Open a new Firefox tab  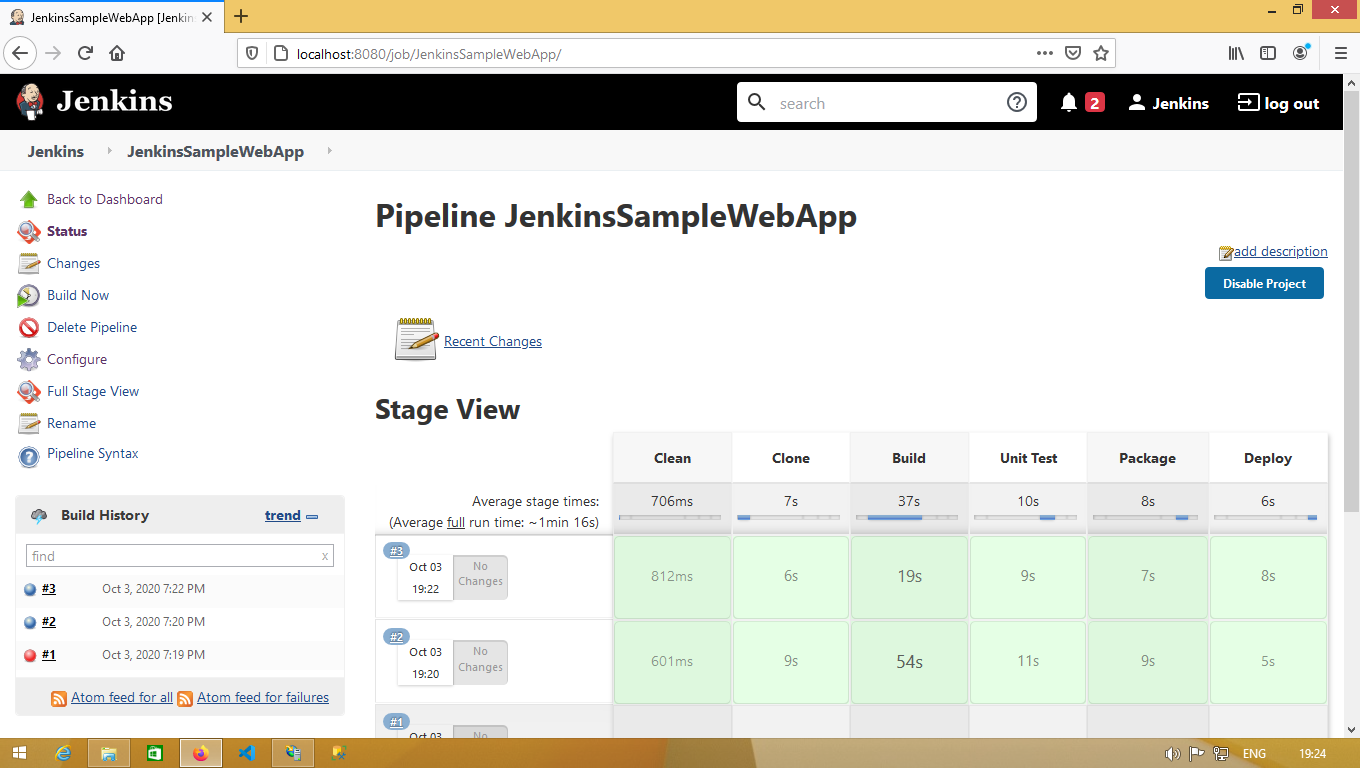coord(241,15)
